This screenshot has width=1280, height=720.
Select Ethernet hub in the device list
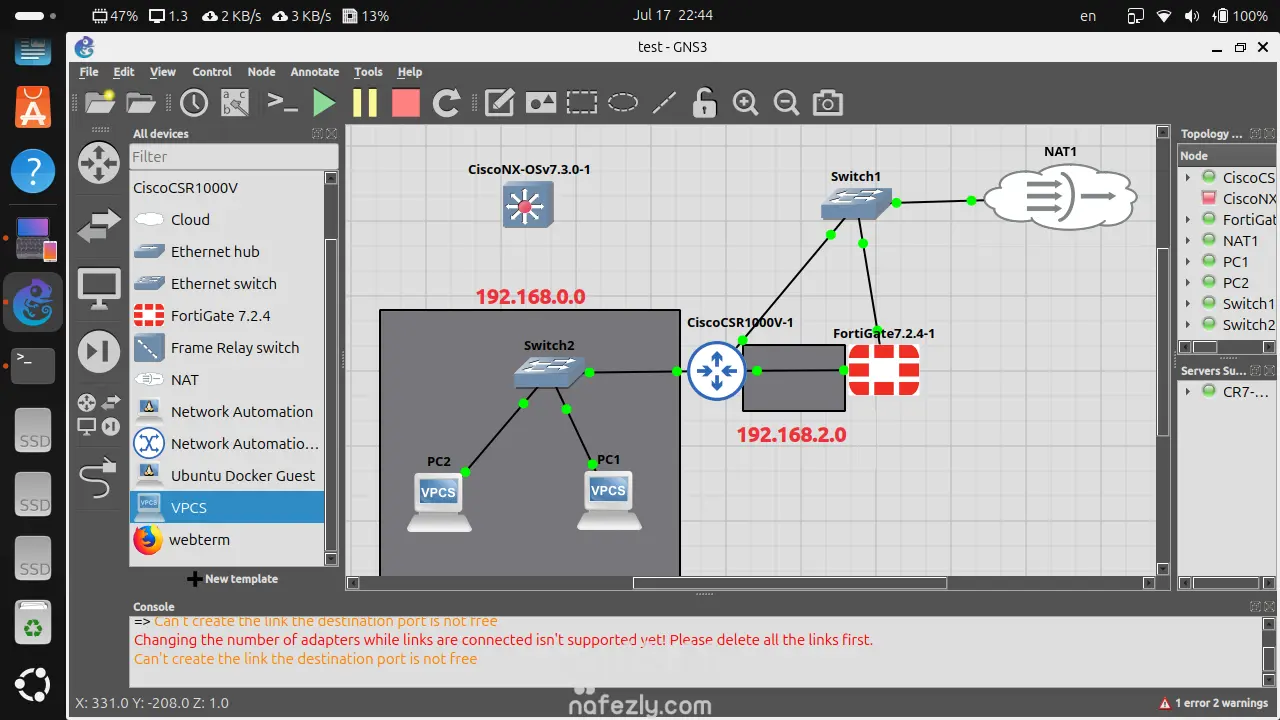[x=227, y=252]
